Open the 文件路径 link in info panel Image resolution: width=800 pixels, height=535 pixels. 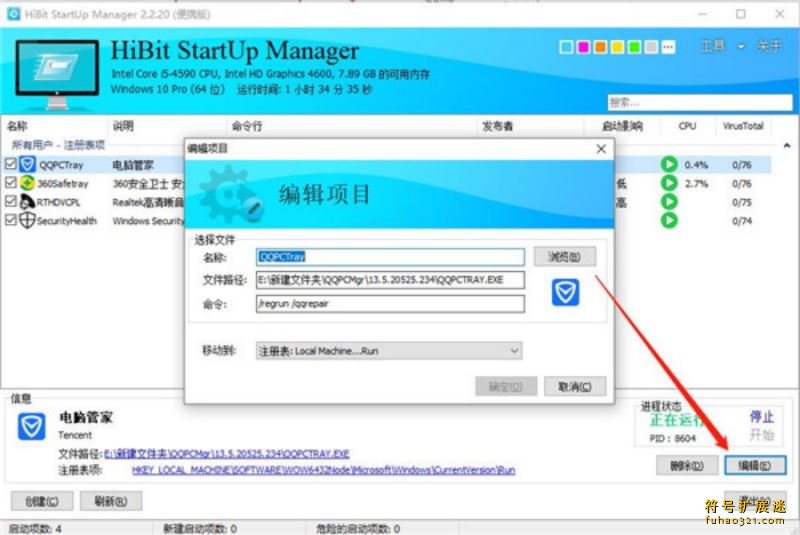click(x=227, y=454)
